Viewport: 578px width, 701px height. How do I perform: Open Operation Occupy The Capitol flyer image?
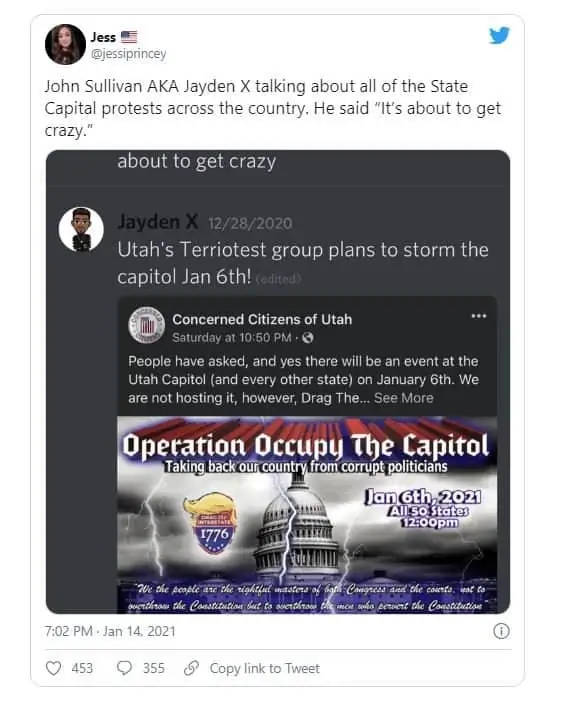307,515
